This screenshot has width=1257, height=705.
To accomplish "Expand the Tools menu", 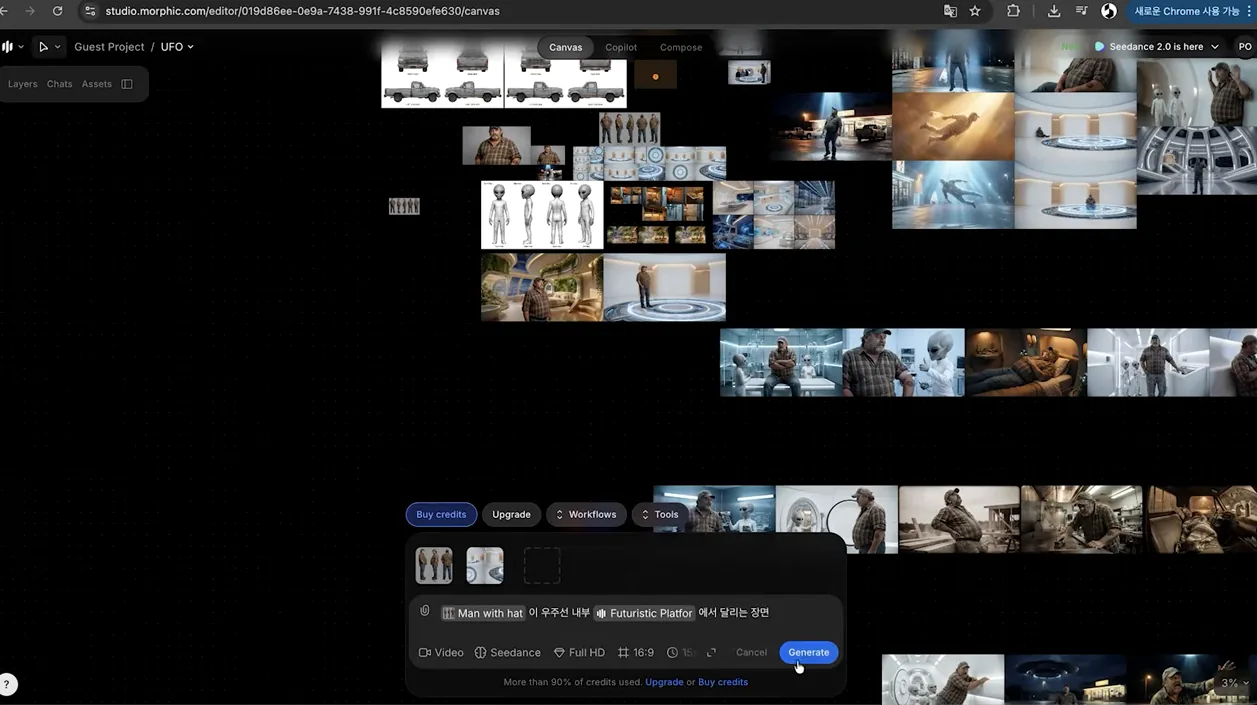I will [x=659, y=514].
